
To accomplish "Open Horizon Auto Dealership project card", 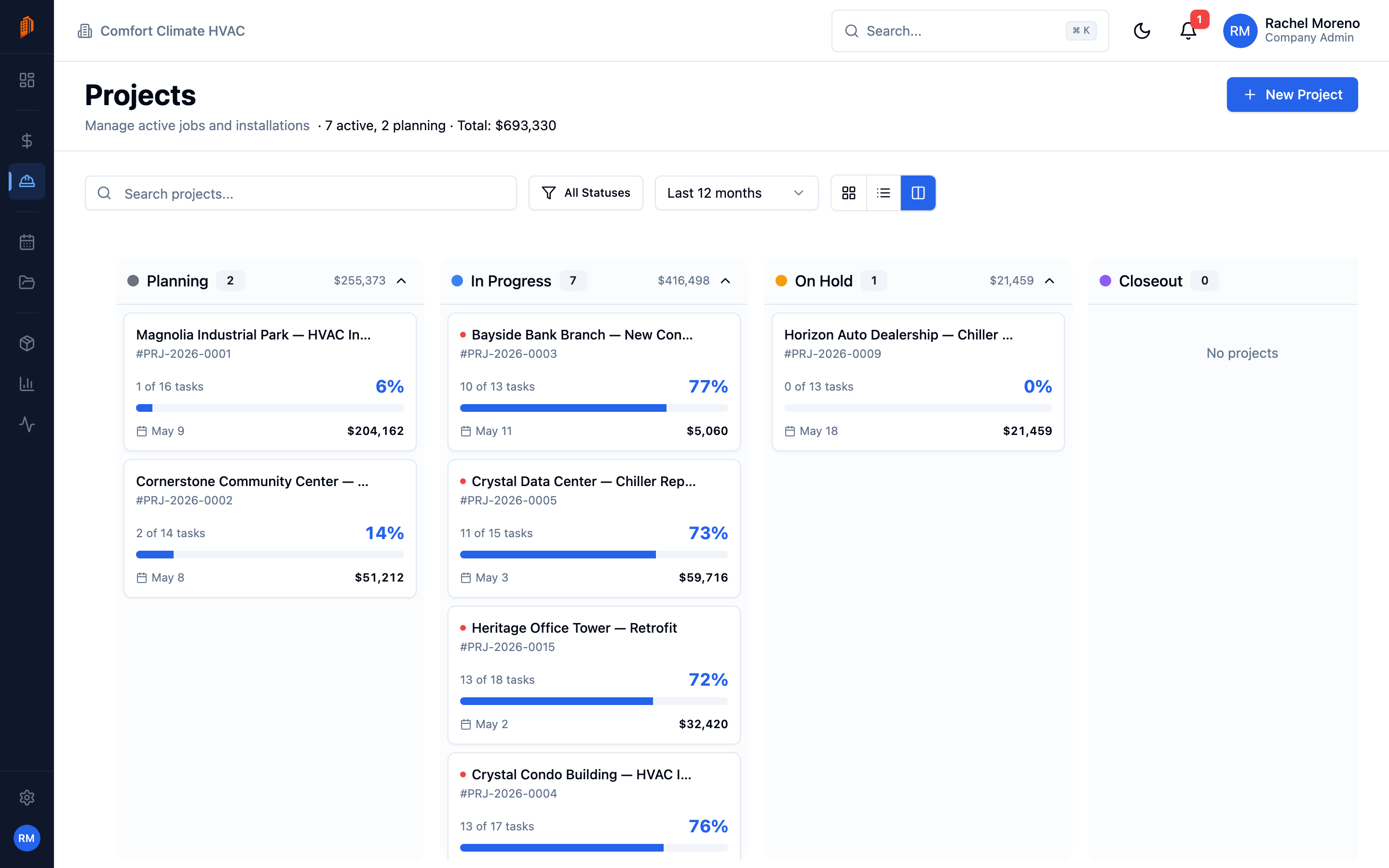I will 918,382.
